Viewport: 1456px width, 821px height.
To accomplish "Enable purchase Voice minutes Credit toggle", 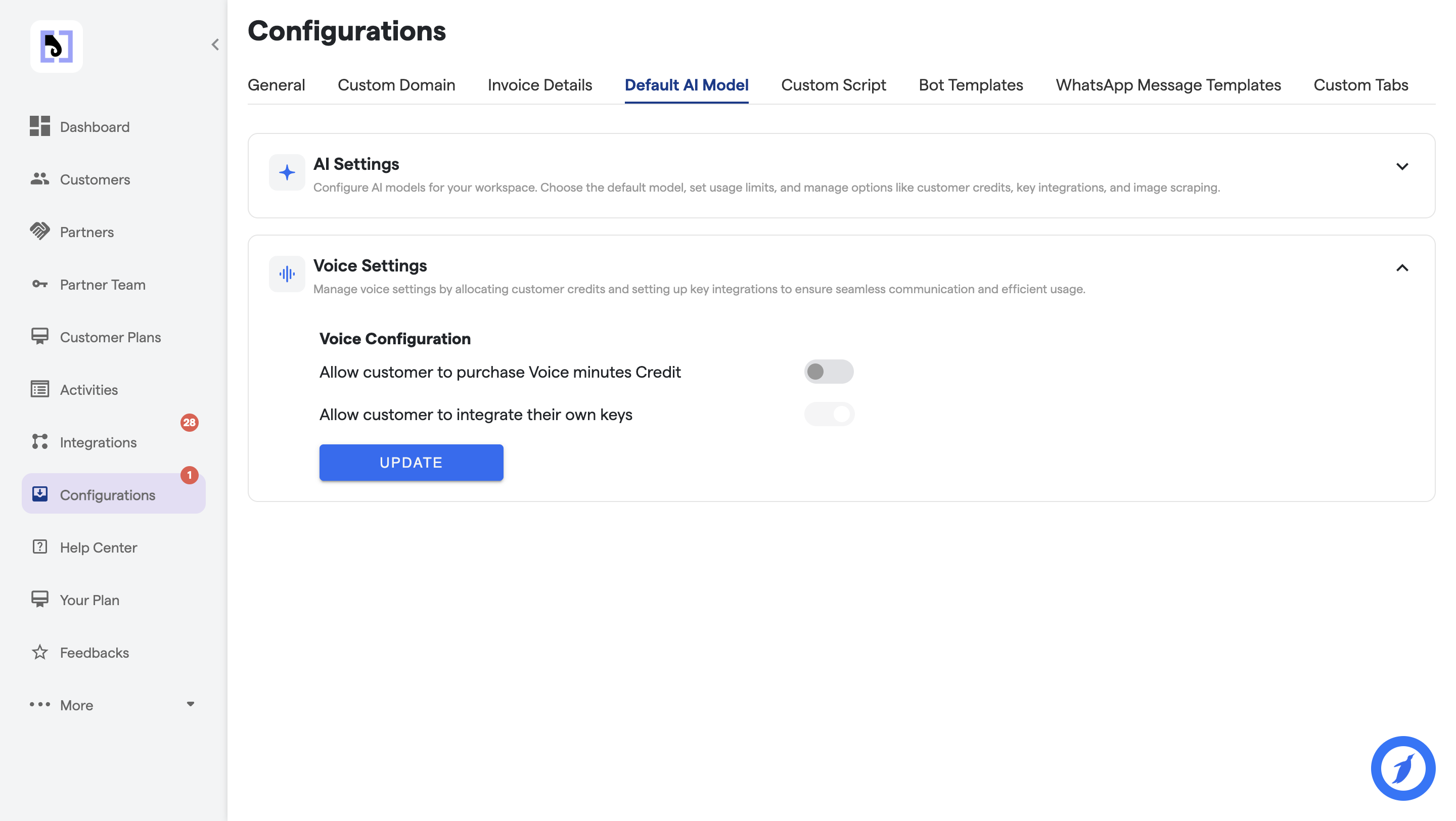I will [828, 371].
